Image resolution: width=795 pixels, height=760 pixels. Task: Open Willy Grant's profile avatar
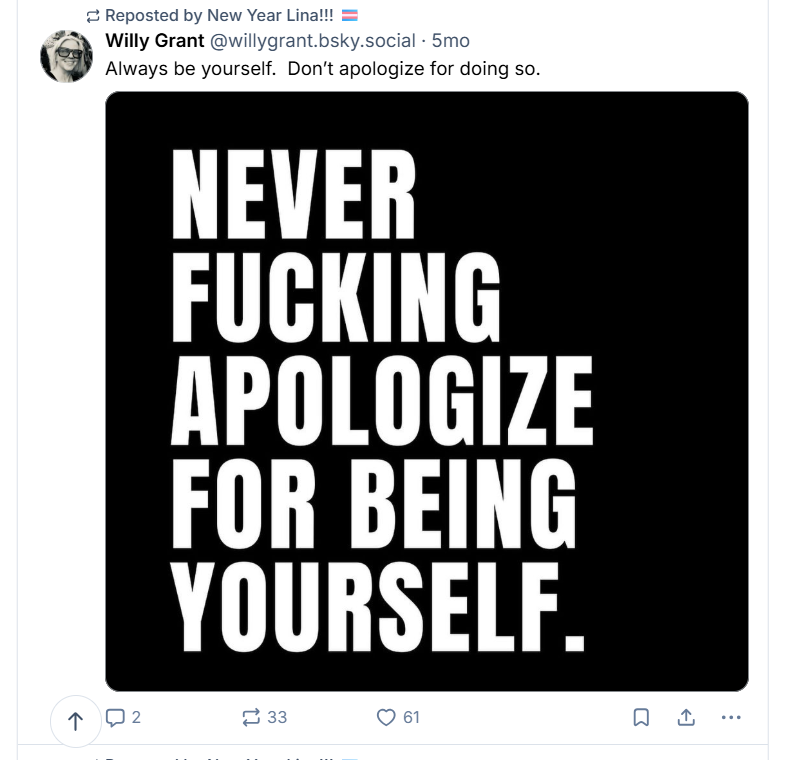coord(66,56)
